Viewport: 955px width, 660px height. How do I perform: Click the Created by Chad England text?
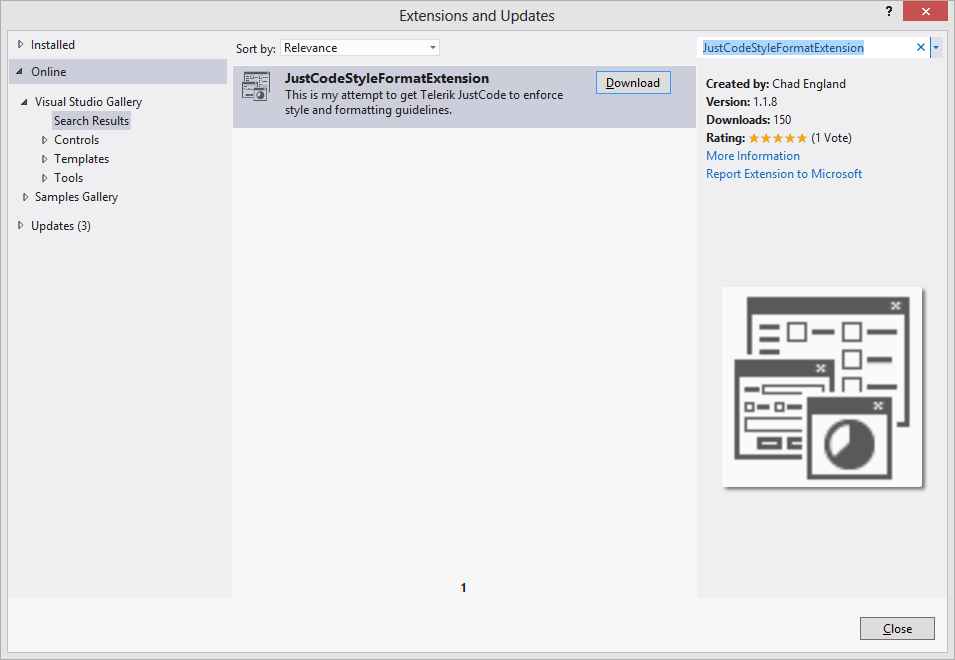[x=776, y=84]
